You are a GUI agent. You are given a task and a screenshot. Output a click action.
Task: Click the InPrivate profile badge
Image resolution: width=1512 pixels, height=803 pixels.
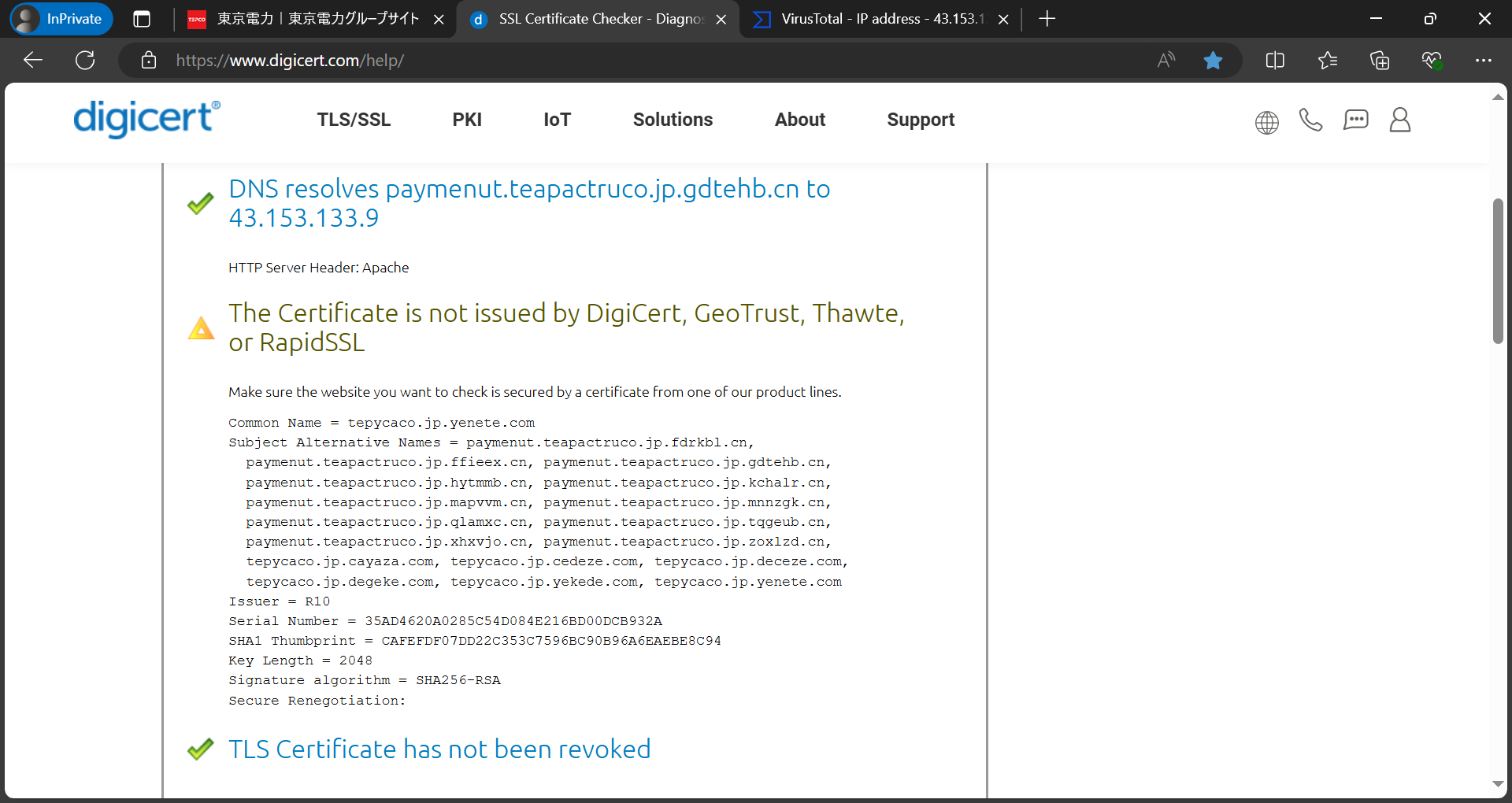(x=61, y=19)
